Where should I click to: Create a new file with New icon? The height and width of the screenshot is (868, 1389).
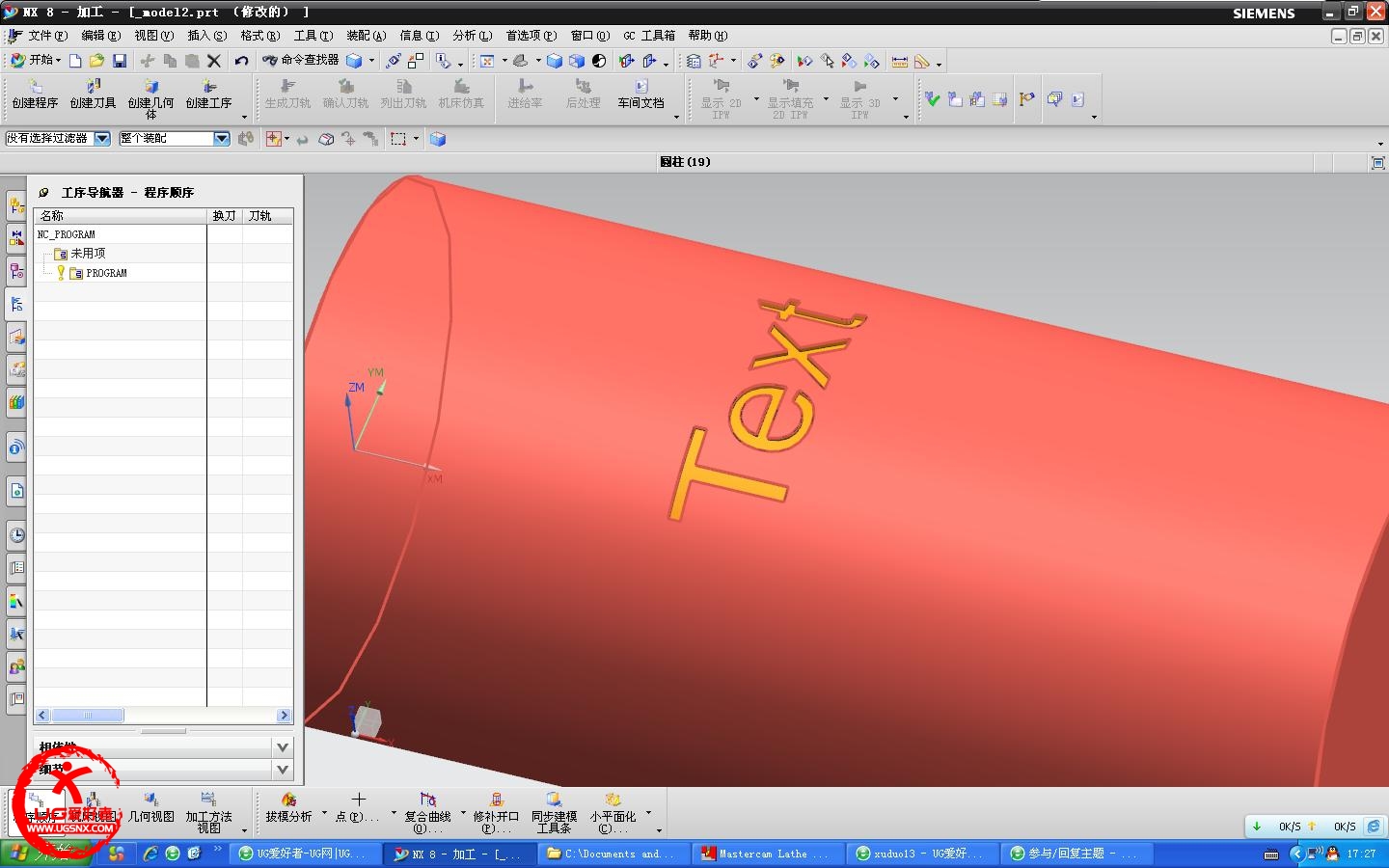75,61
